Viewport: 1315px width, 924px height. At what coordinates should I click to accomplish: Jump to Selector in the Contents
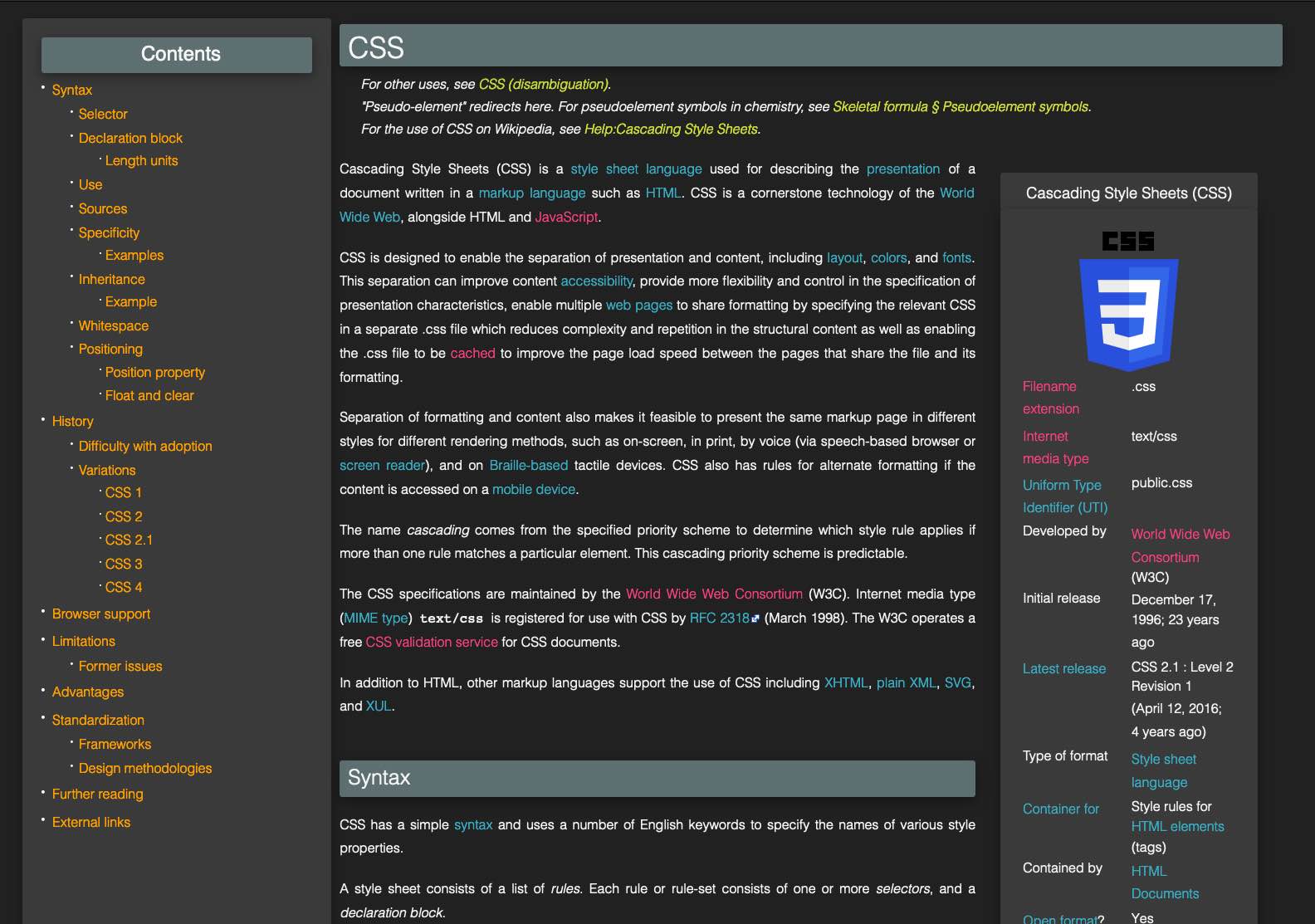(x=103, y=114)
